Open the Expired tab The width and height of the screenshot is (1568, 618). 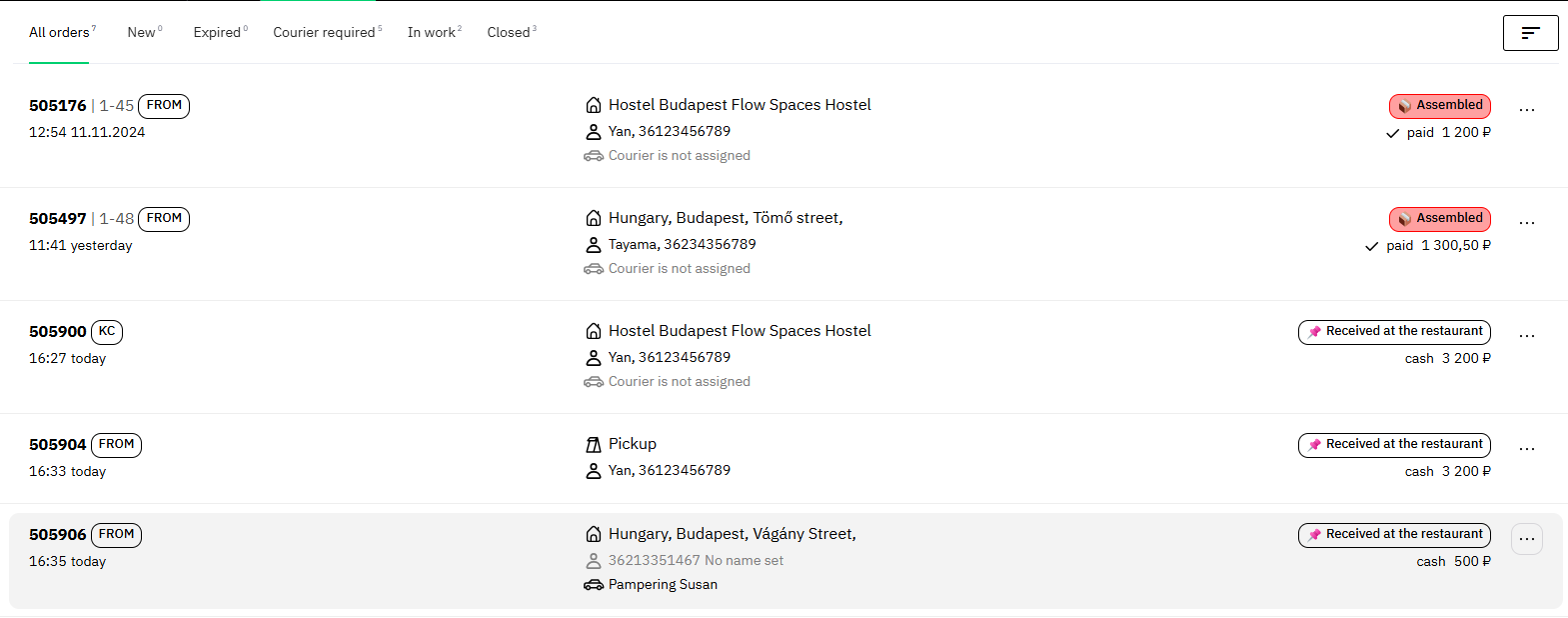(221, 33)
